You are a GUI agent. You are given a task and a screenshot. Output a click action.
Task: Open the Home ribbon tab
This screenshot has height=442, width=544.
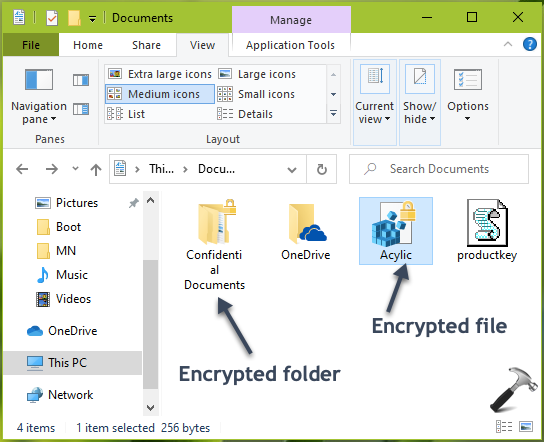(88, 45)
